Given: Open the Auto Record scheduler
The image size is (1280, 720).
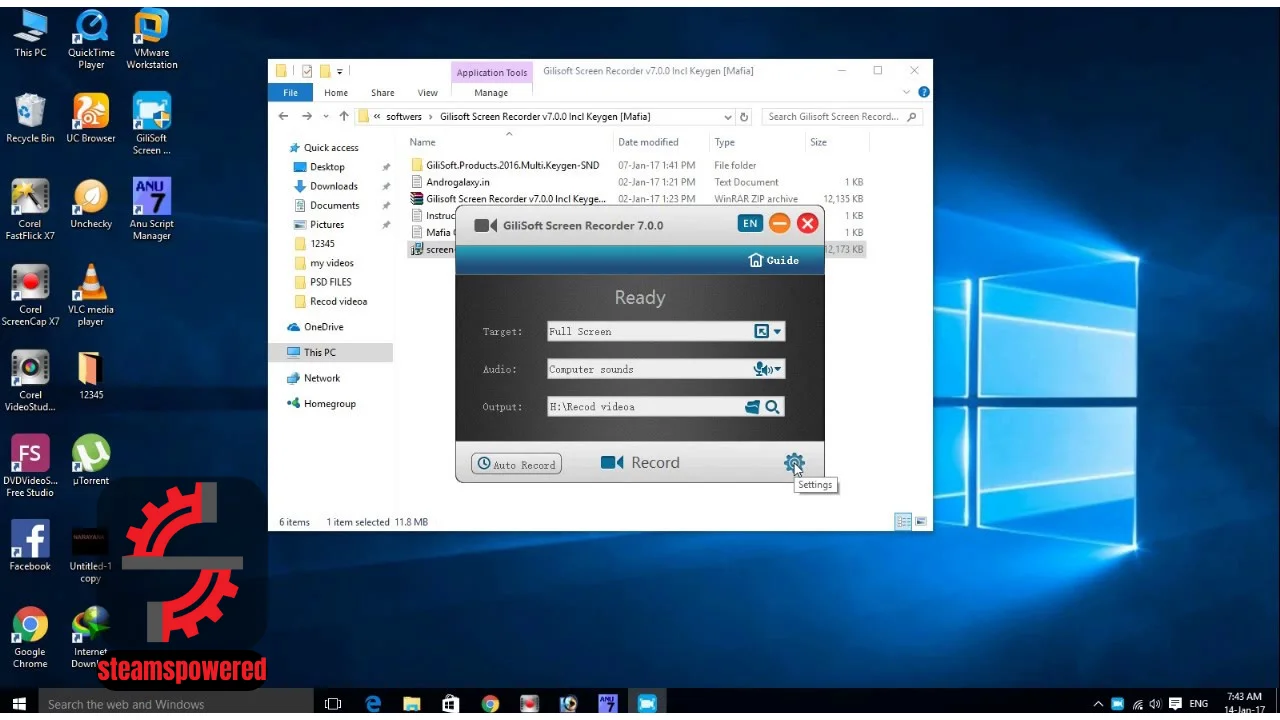Looking at the screenshot, I should pyautogui.click(x=517, y=464).
